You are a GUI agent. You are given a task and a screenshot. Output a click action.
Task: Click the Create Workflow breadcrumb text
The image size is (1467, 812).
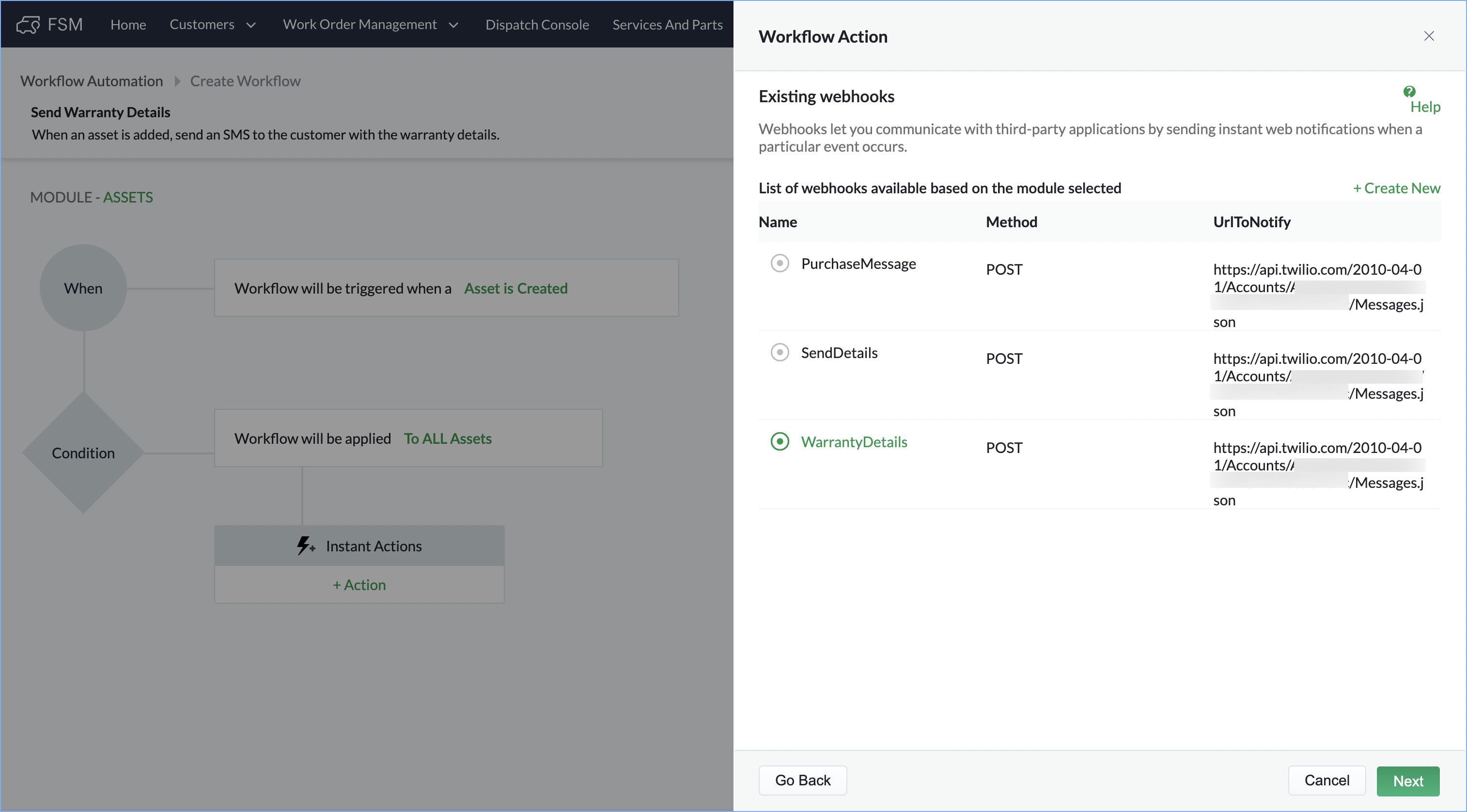point(245,81)
